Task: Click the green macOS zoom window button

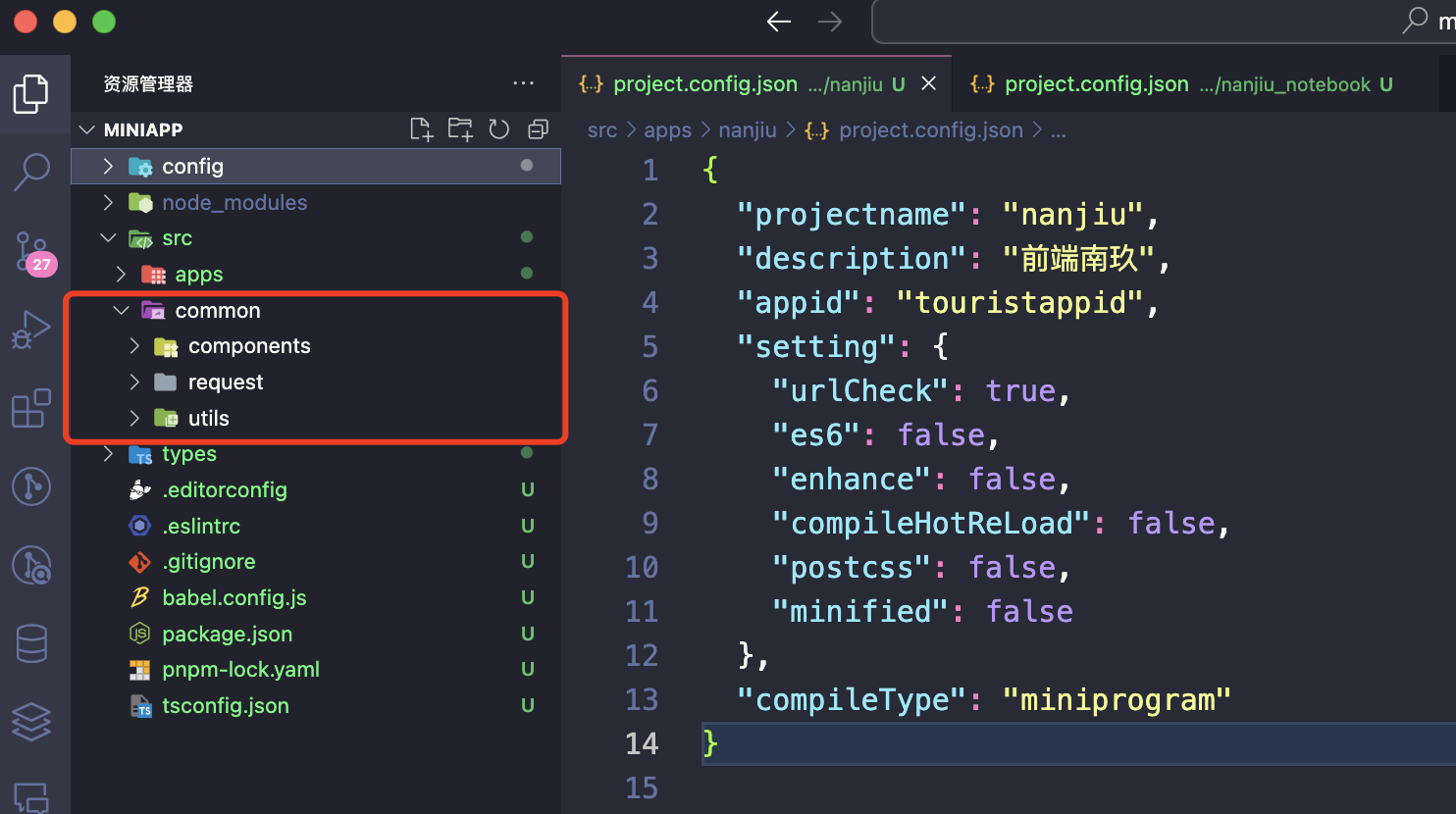Action: [x=104, y=22]
